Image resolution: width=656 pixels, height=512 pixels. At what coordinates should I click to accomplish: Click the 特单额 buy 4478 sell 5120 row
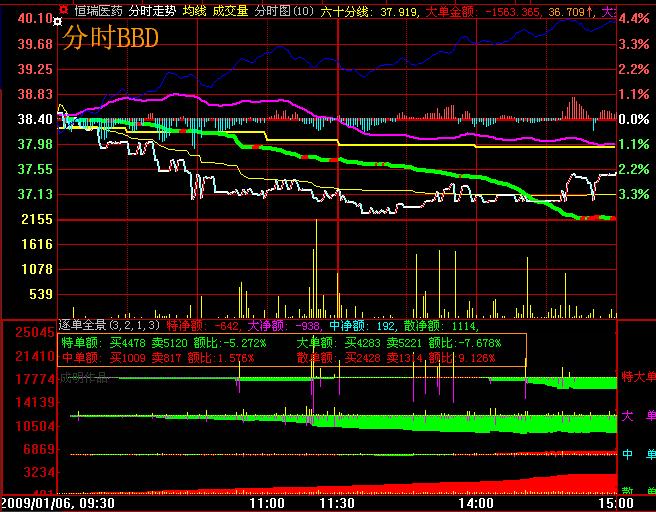click(164, 343)
